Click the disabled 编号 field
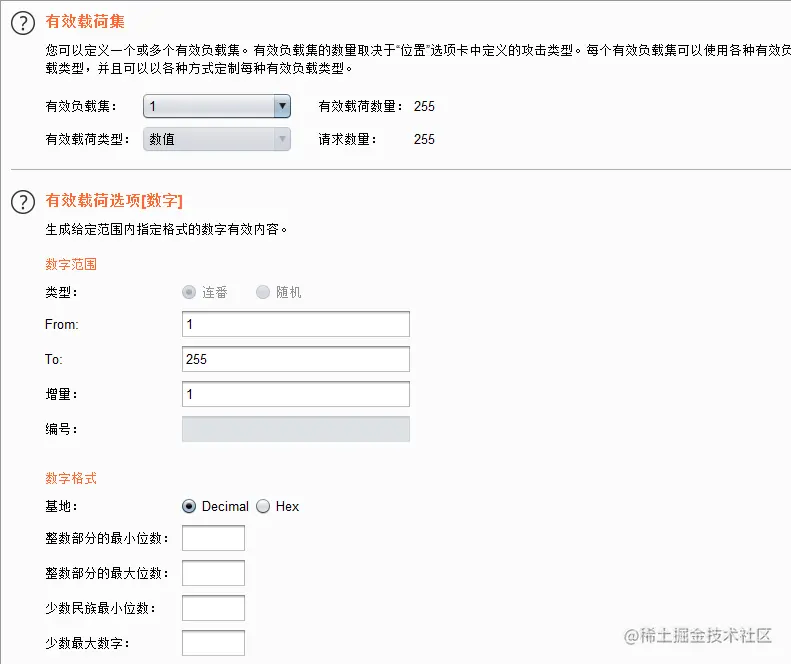 tap(296, 429)
